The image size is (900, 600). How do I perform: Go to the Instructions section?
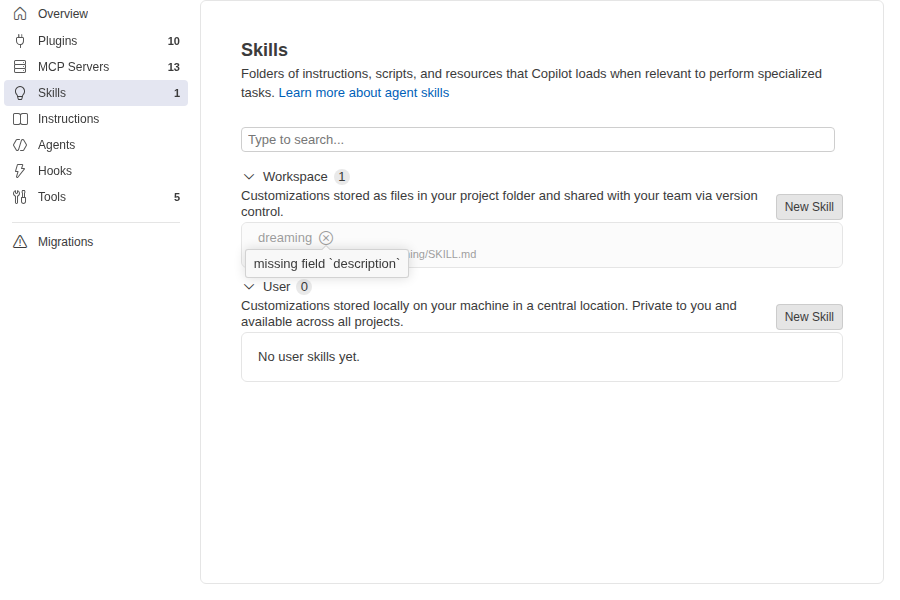(x=96, y=119)
